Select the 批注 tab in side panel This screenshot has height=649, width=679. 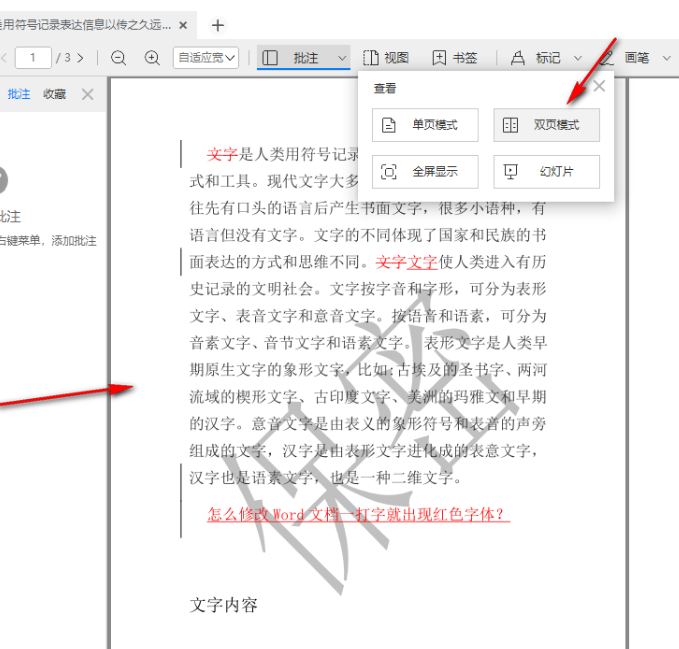point(19,94)
